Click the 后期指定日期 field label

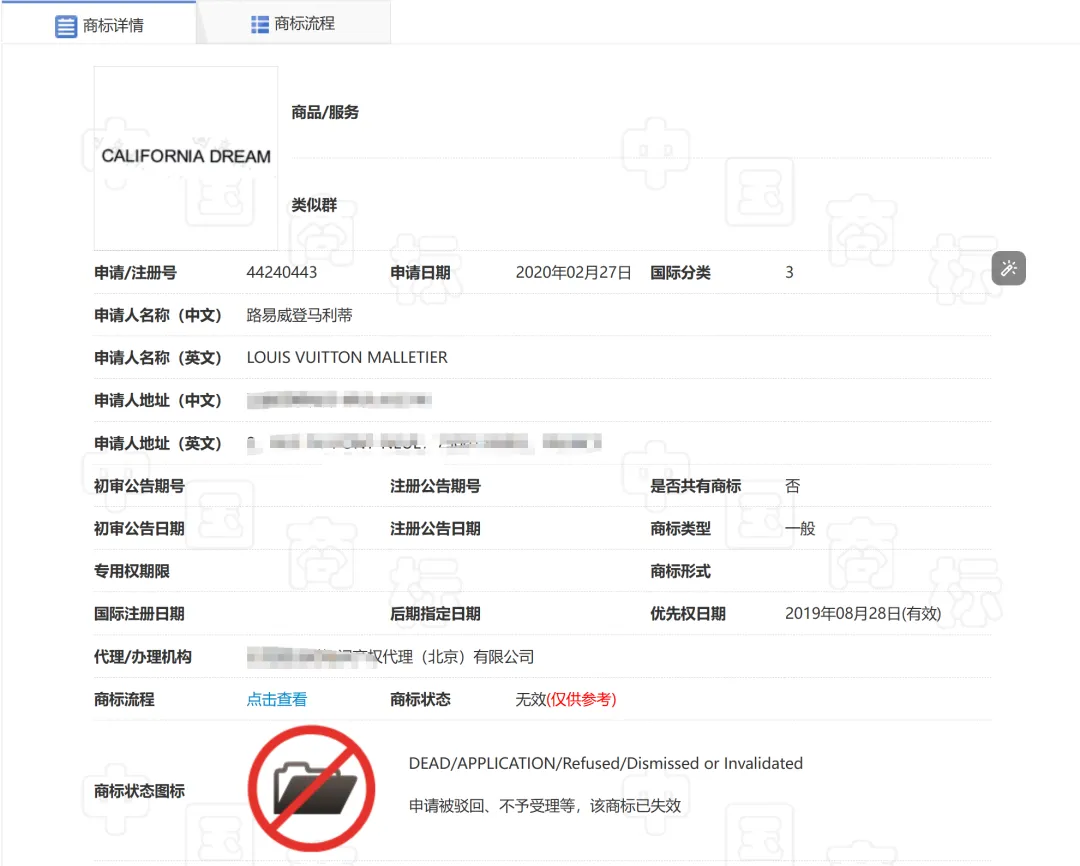435,614
